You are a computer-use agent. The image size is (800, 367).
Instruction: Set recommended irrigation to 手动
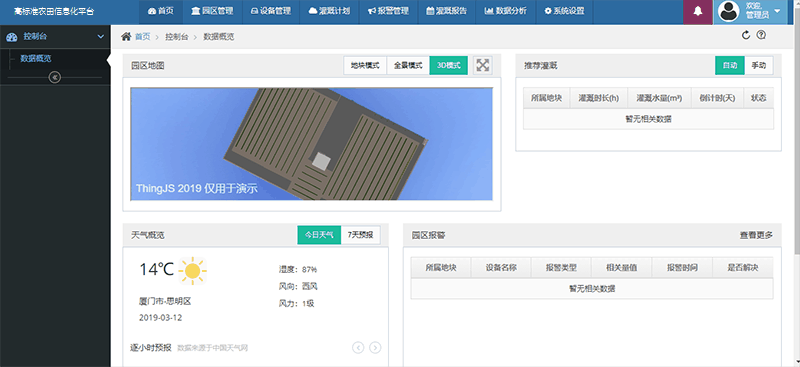pyautogui.click(x=759, y=65)
